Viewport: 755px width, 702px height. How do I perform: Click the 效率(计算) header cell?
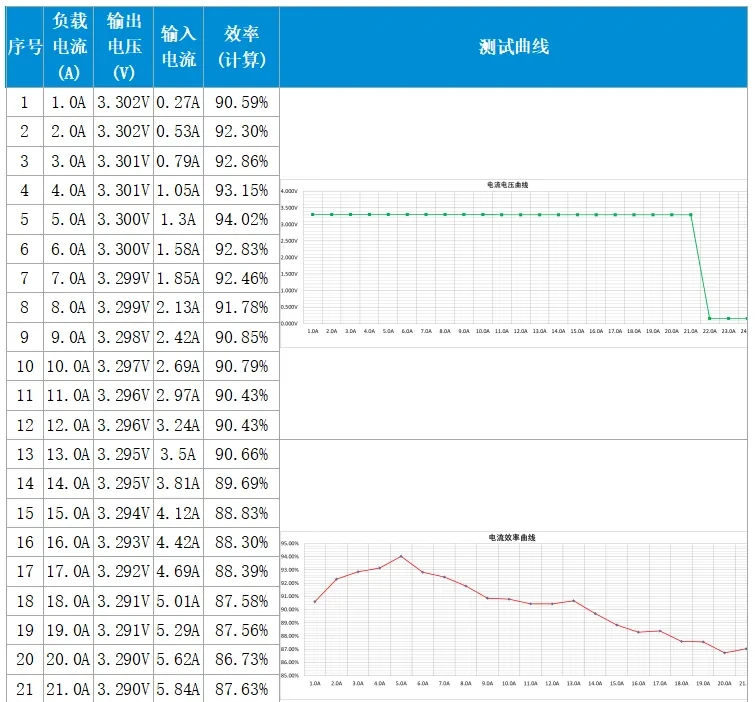click(x=241, y=47)
